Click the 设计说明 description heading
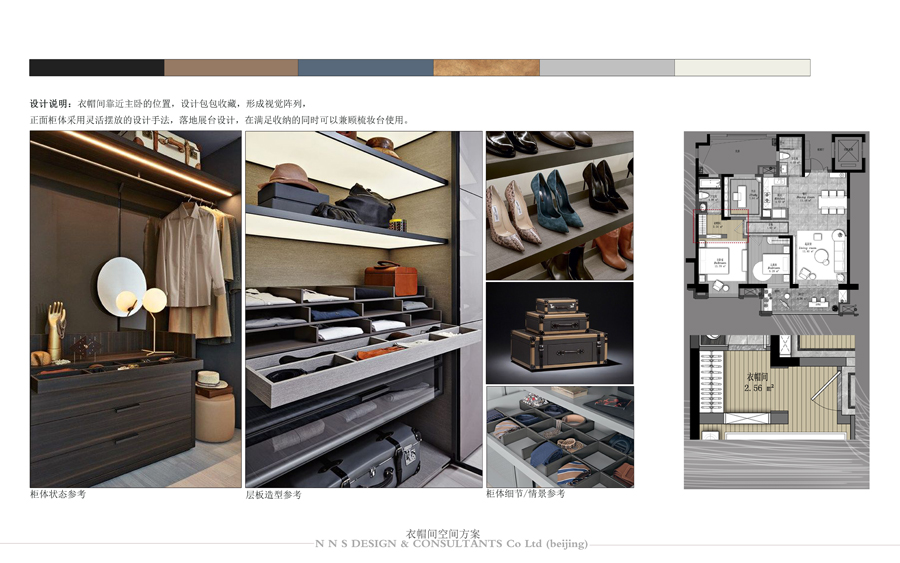Viewport: 900px width, 563px height. click(x=50, y=104)
